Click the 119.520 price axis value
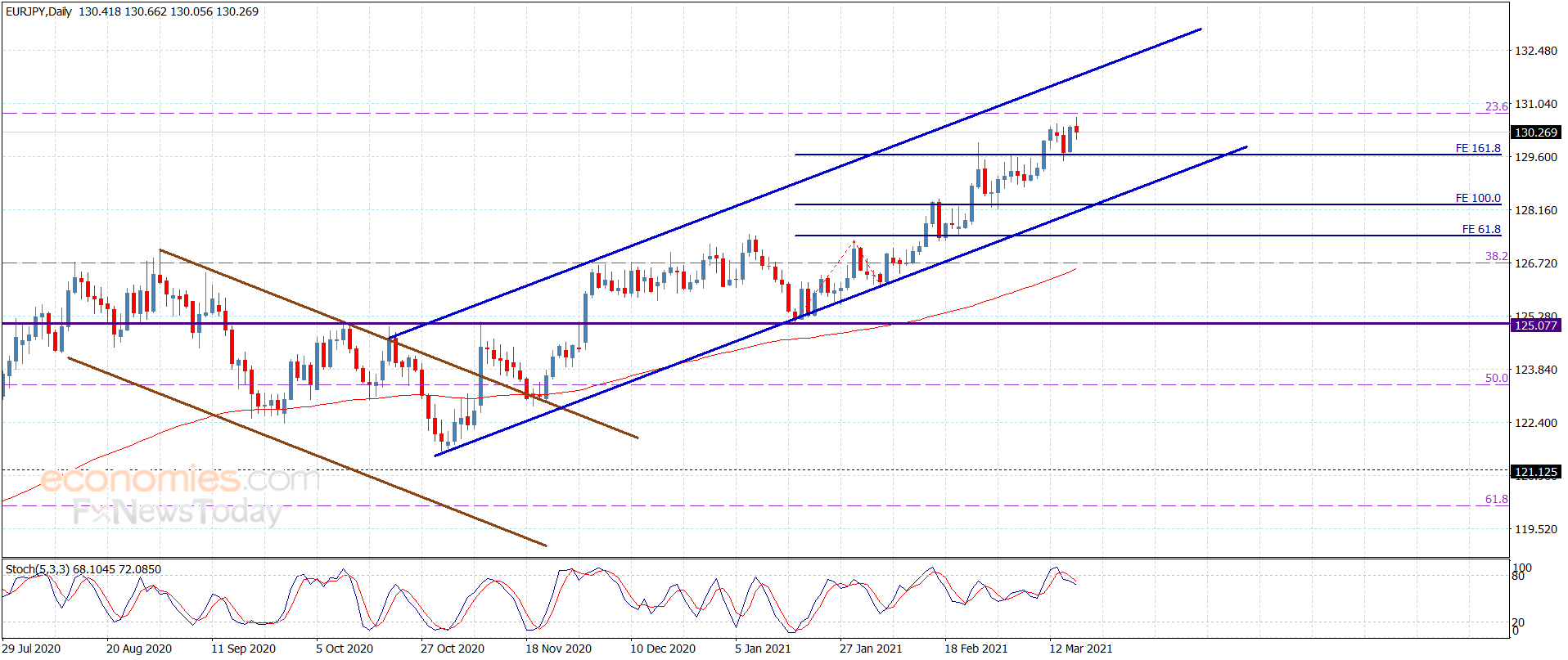1568x660 pixels. coord(1536,529)
